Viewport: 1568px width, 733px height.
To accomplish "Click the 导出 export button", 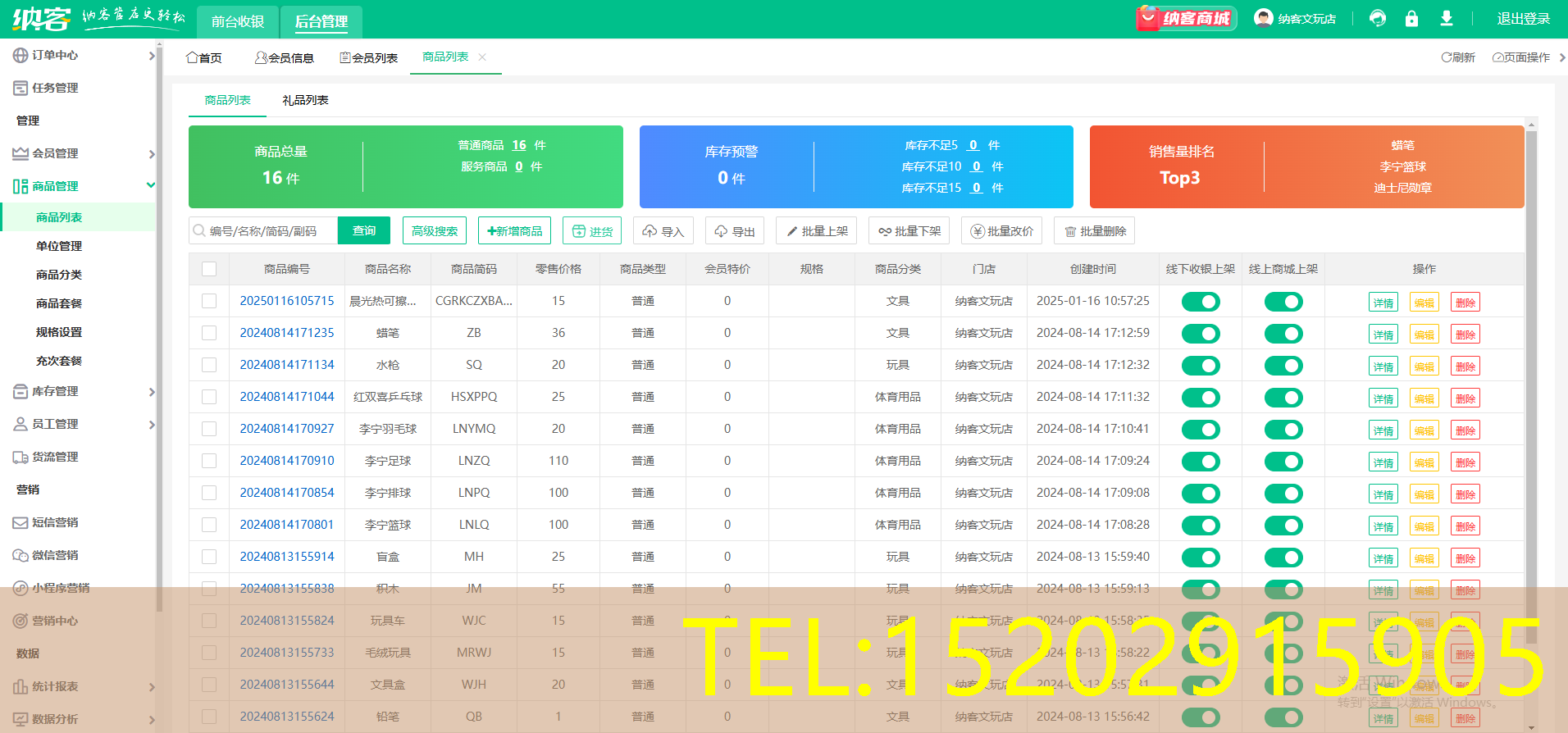I will point(735,231).
